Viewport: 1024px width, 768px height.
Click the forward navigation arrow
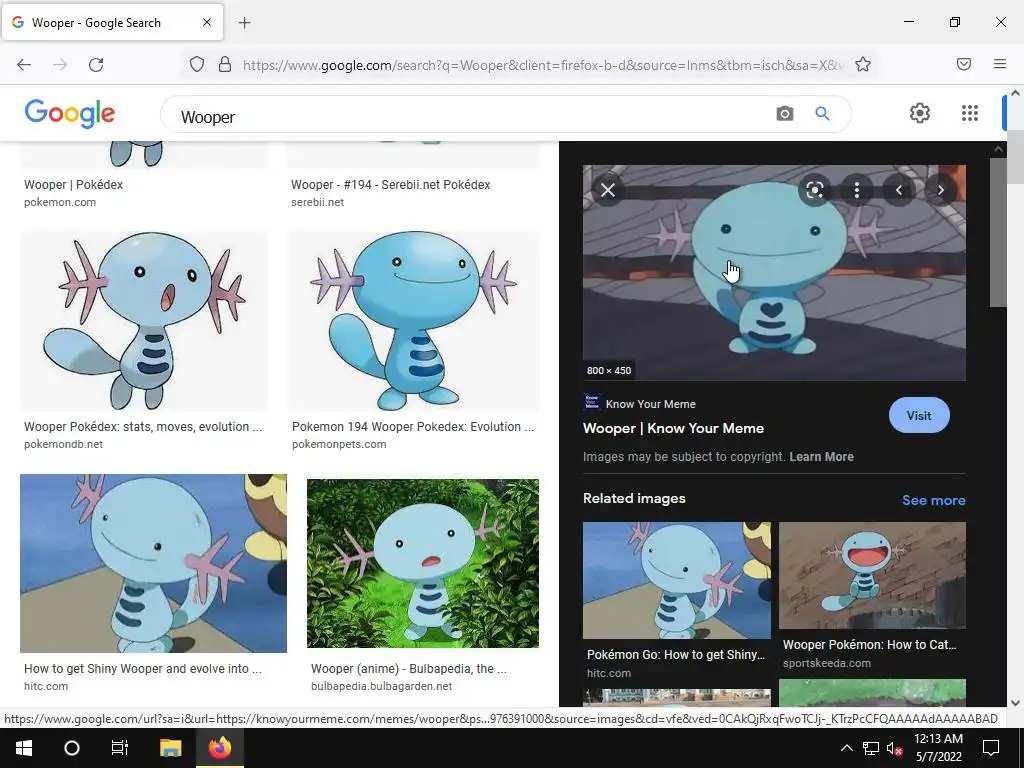pos(60,64)
